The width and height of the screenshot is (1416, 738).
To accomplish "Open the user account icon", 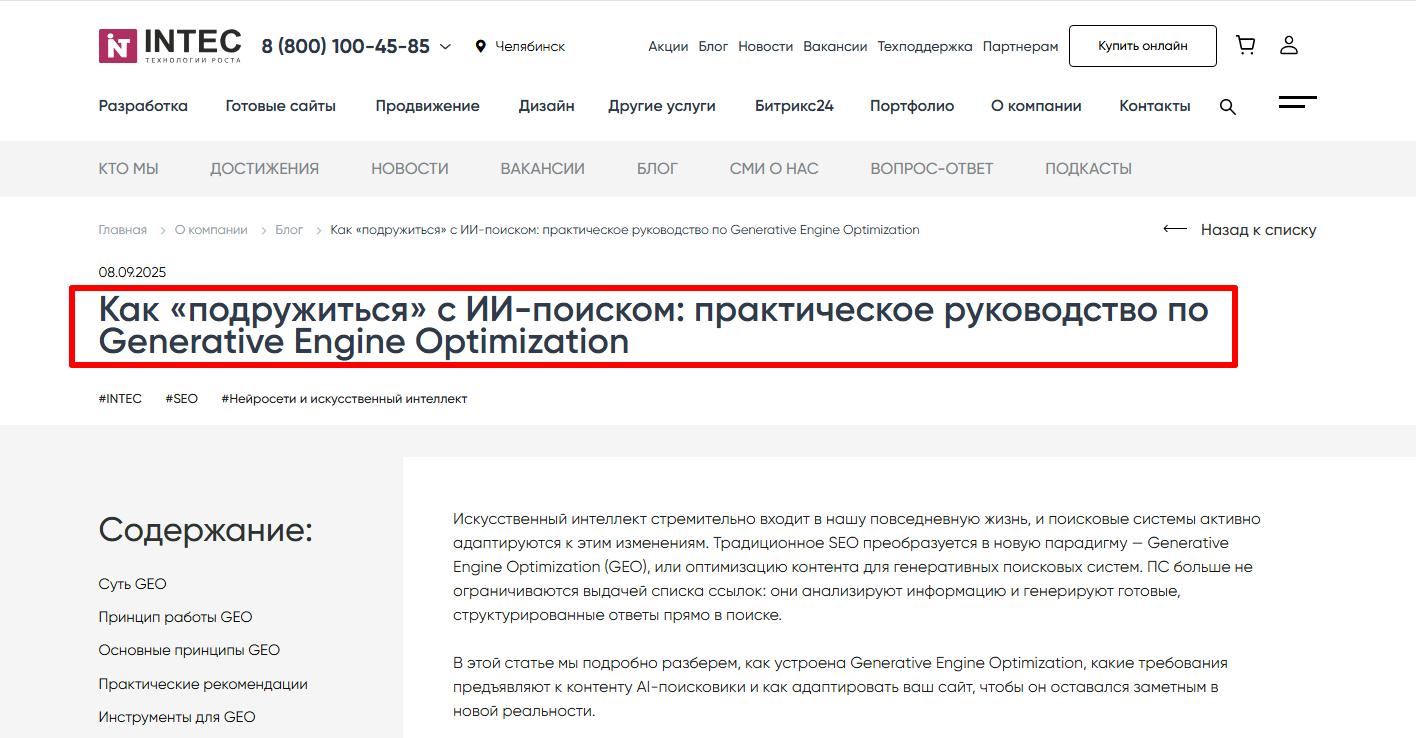I will (x=1289, y=44).
